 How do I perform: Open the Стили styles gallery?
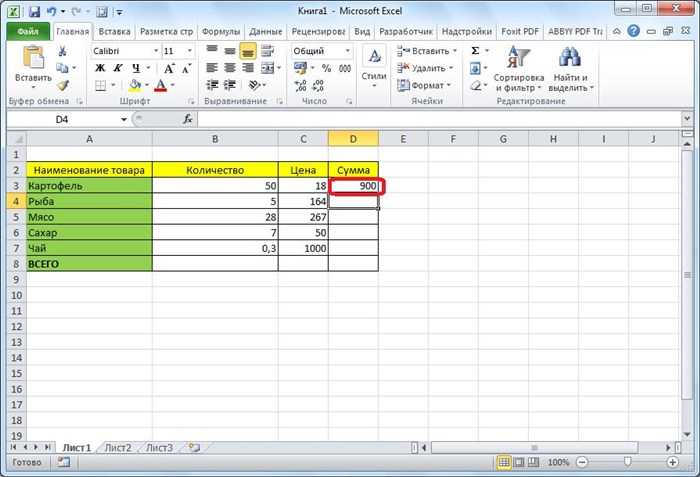(374, 67)
